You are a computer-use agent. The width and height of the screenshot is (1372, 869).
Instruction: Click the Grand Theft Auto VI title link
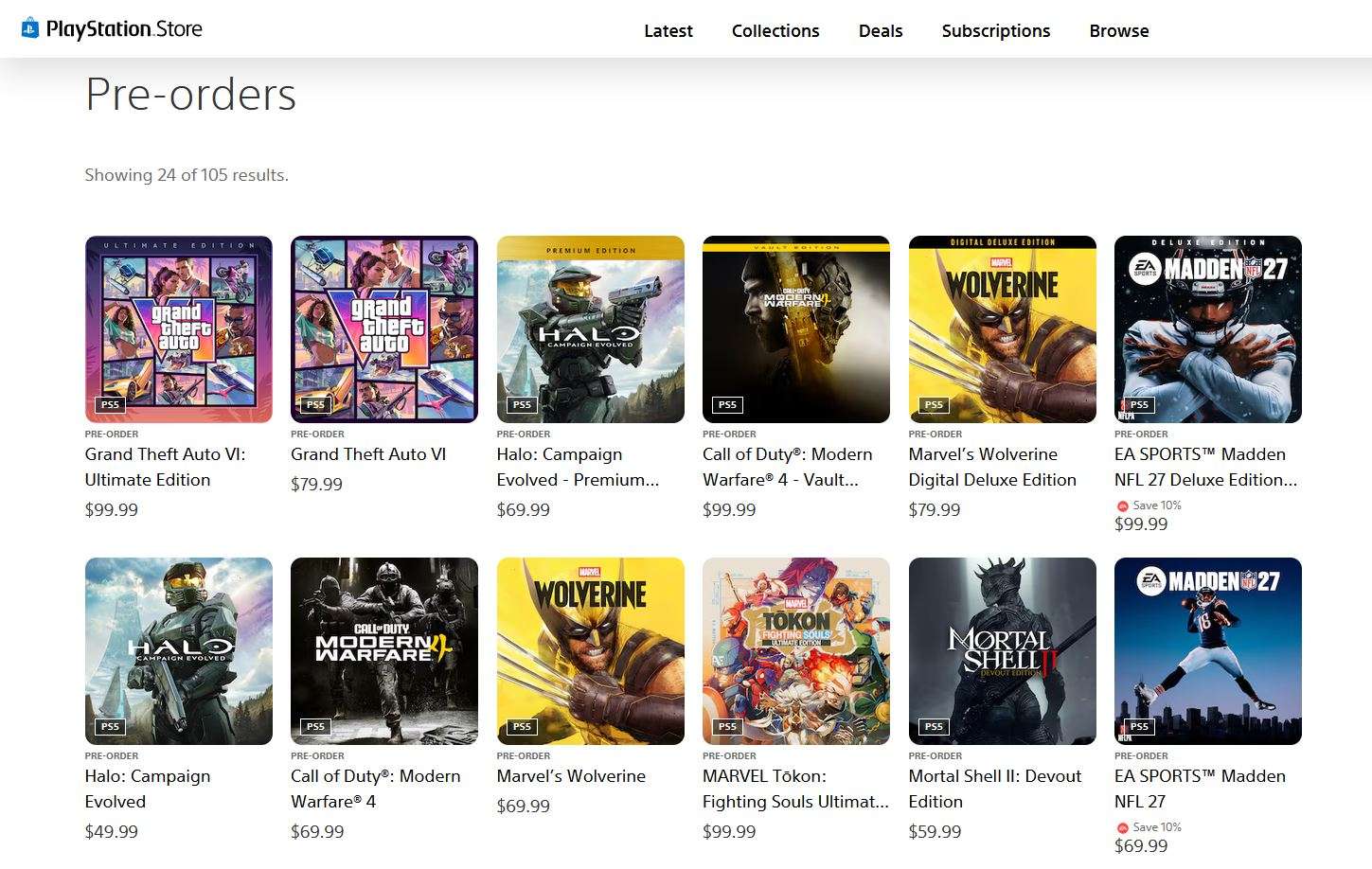tap(368, 454)
